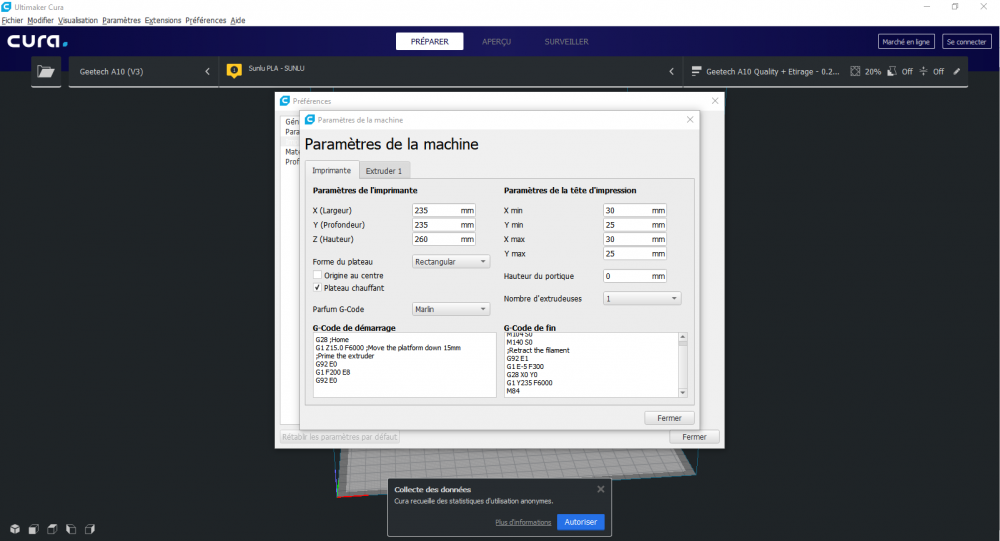
Task: Switch to PRÉPARER stage
Action: tap(429, 41)
